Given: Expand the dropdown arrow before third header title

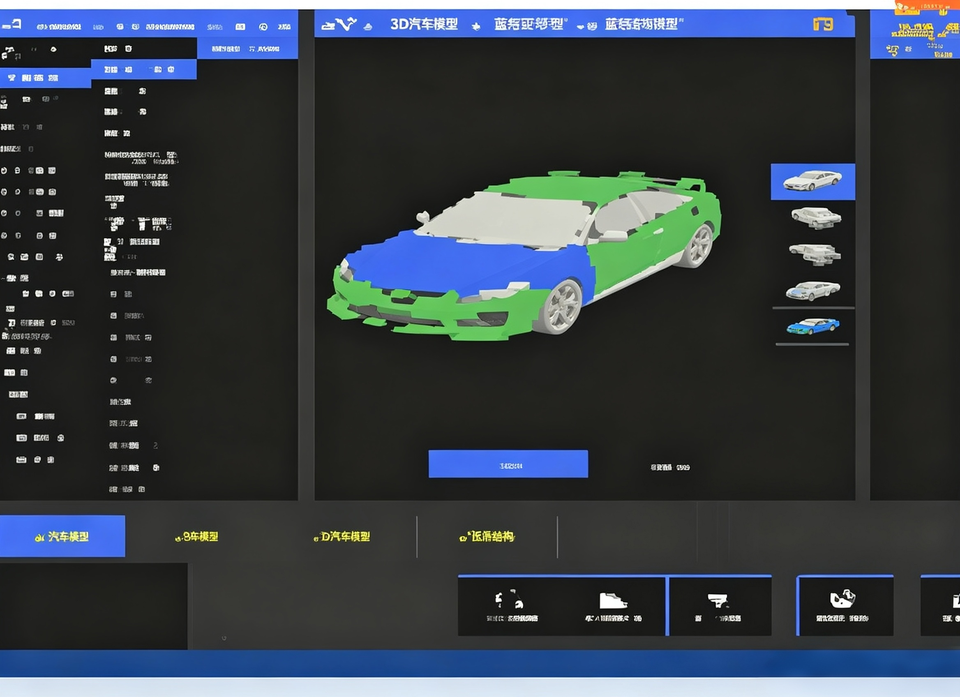Looking at the screenshot, I should pos(580,26).
